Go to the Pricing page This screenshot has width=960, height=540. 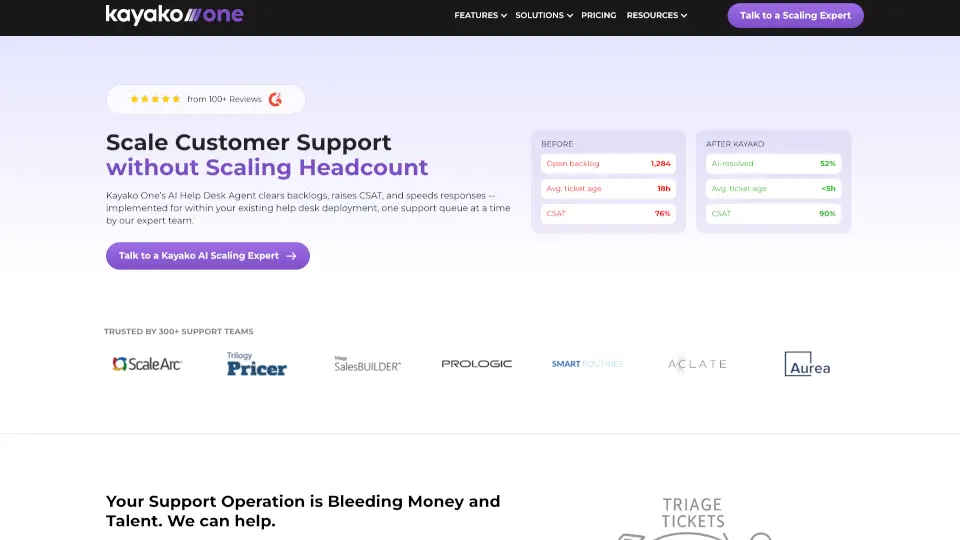[x=599, y=15]
